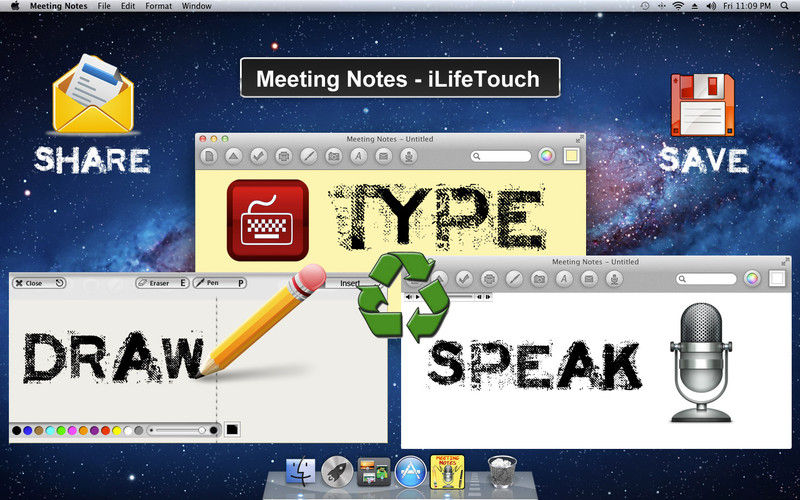Open color wheel picker in yellow note window
800x500 pixels.
pos(546,156)
